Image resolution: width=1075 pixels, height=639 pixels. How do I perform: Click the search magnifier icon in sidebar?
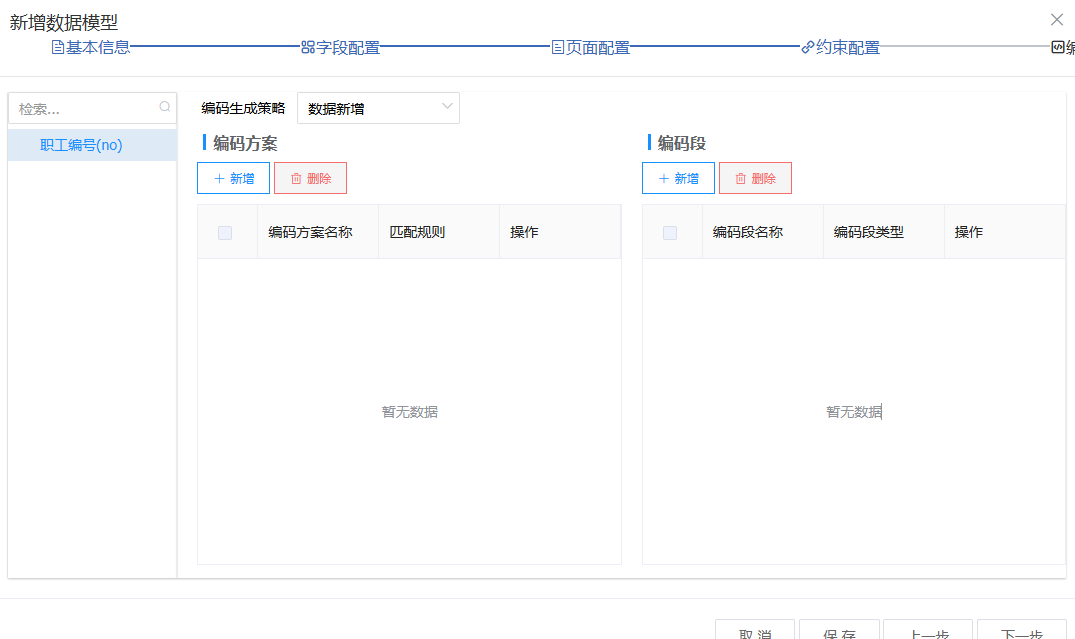pyautogui.click(x=165, y=107)
